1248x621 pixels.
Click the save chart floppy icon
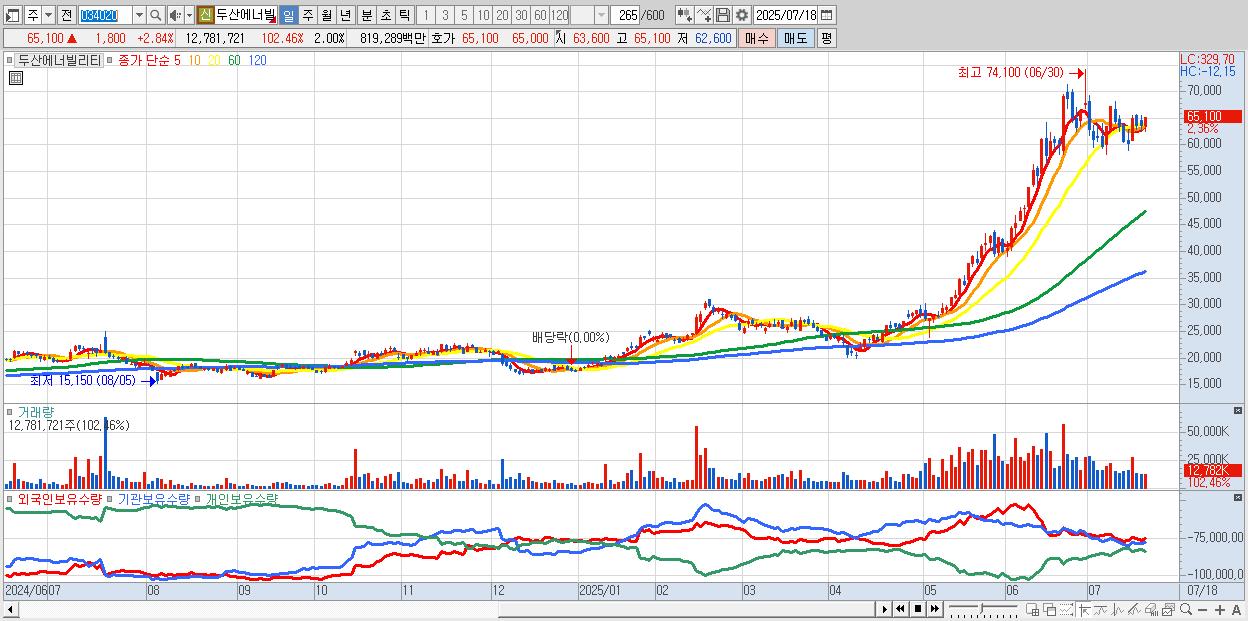722,15
